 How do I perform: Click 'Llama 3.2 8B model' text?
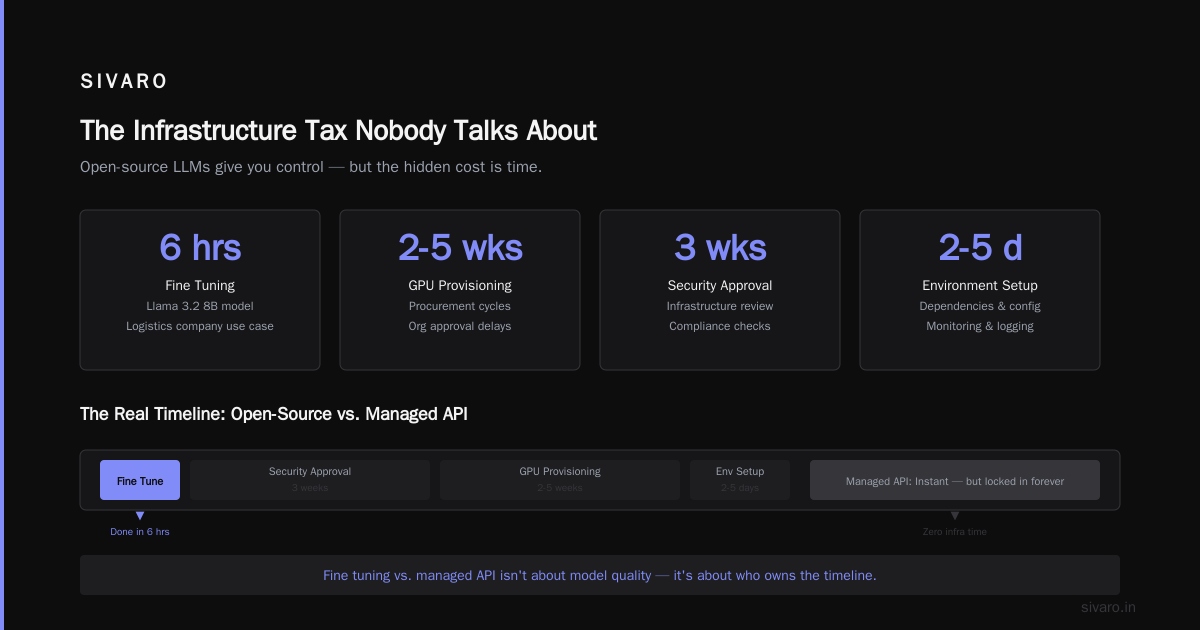[200, 306]
